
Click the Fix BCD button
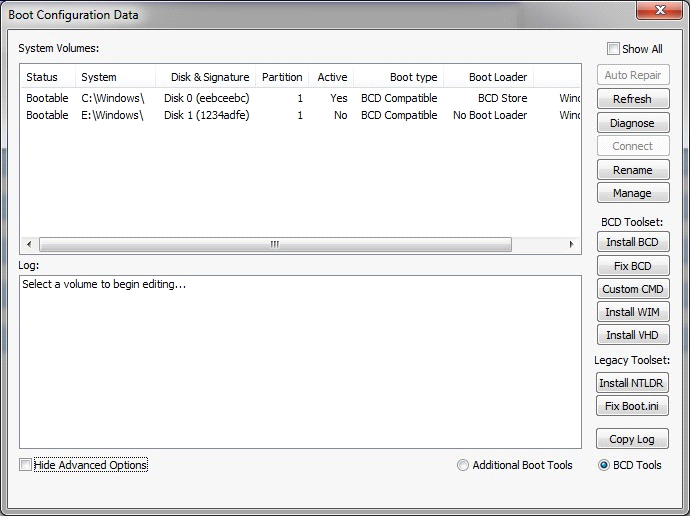[633, 266]
